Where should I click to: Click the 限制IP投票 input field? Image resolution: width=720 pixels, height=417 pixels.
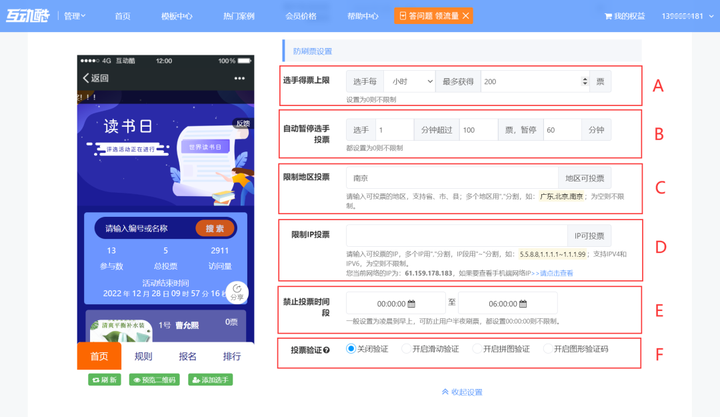pyautogui.click(x=456, y=236)
